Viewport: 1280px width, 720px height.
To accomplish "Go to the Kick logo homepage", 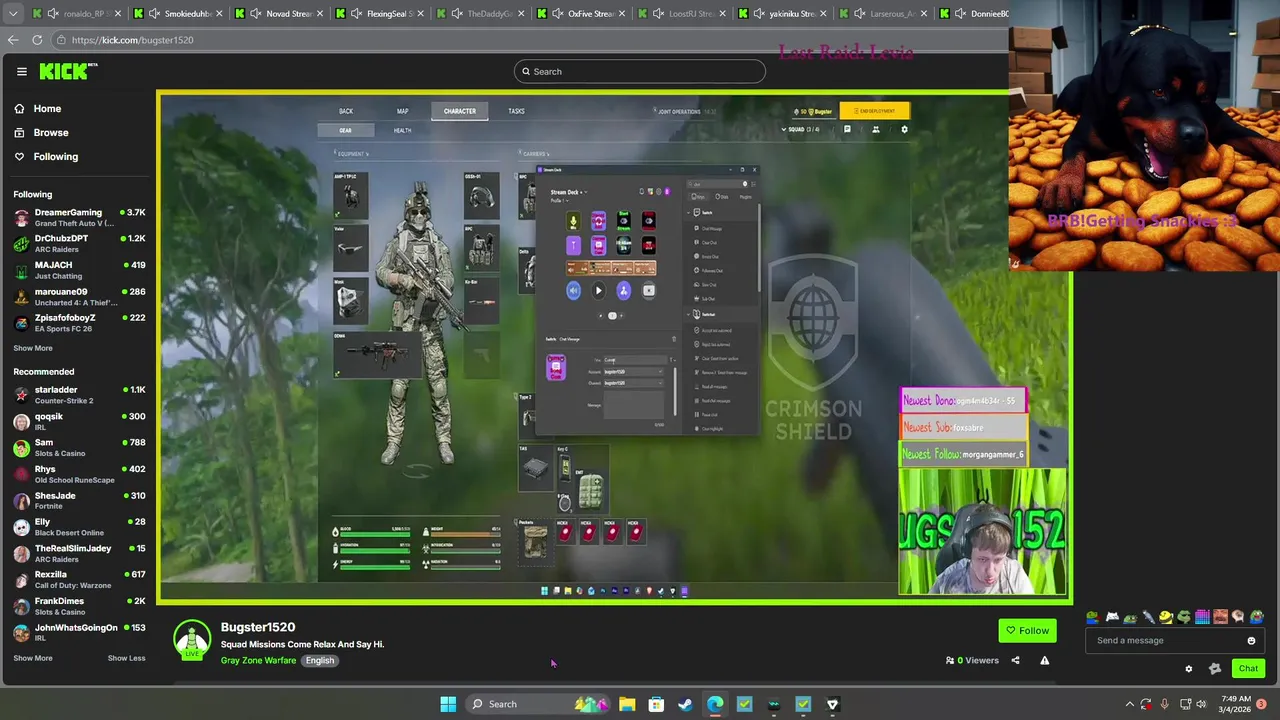I will (x=68, y=71).
